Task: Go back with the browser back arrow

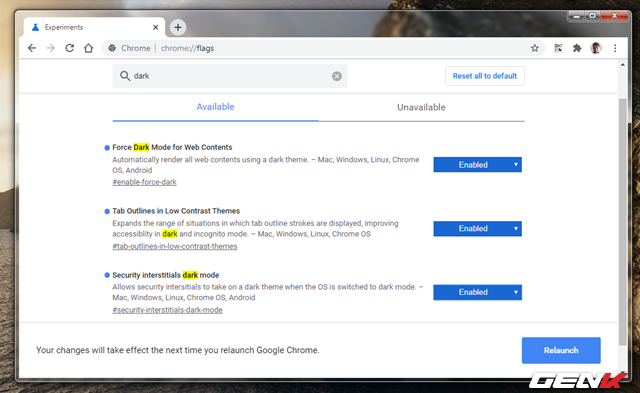Action: tap(32, 48)
